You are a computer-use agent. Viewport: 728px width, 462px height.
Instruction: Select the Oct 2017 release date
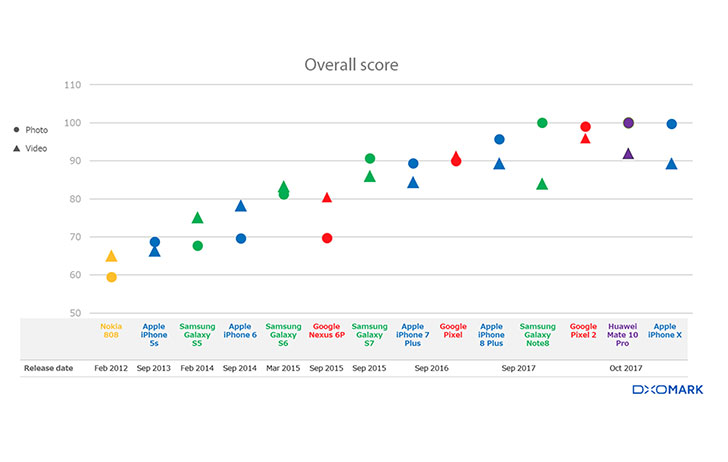coord(626,368)
